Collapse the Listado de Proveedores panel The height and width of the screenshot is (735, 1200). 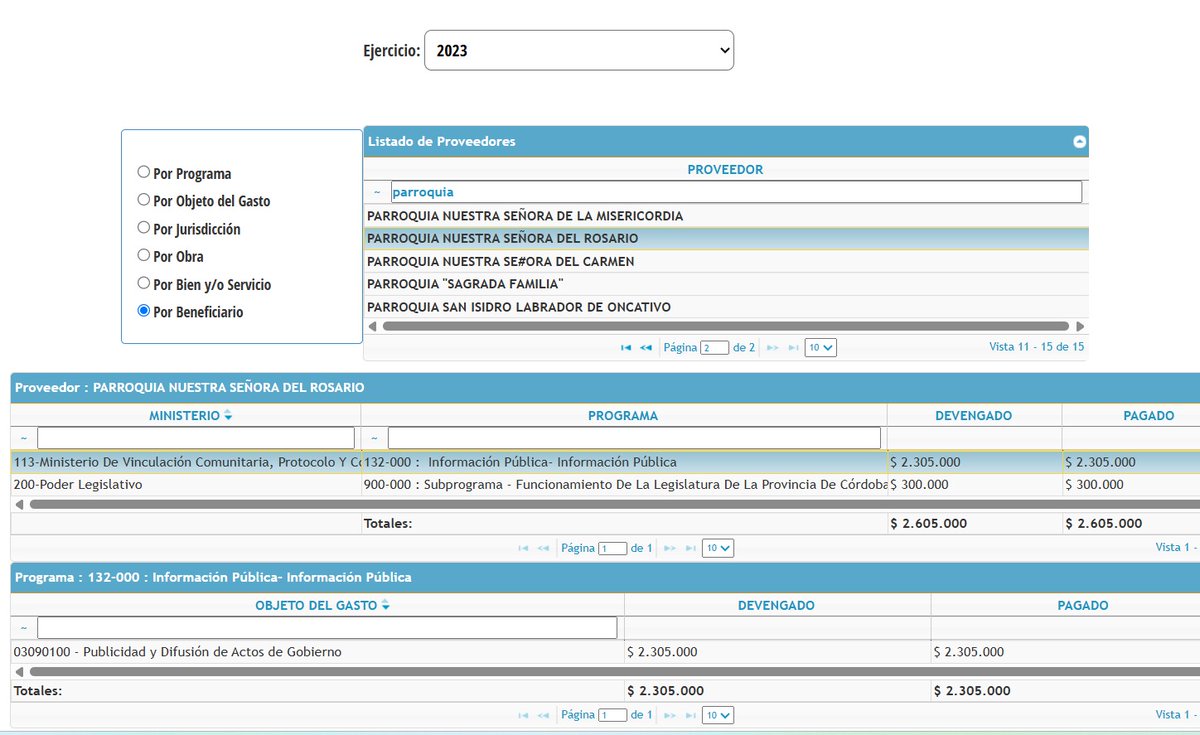[1078, 141]
